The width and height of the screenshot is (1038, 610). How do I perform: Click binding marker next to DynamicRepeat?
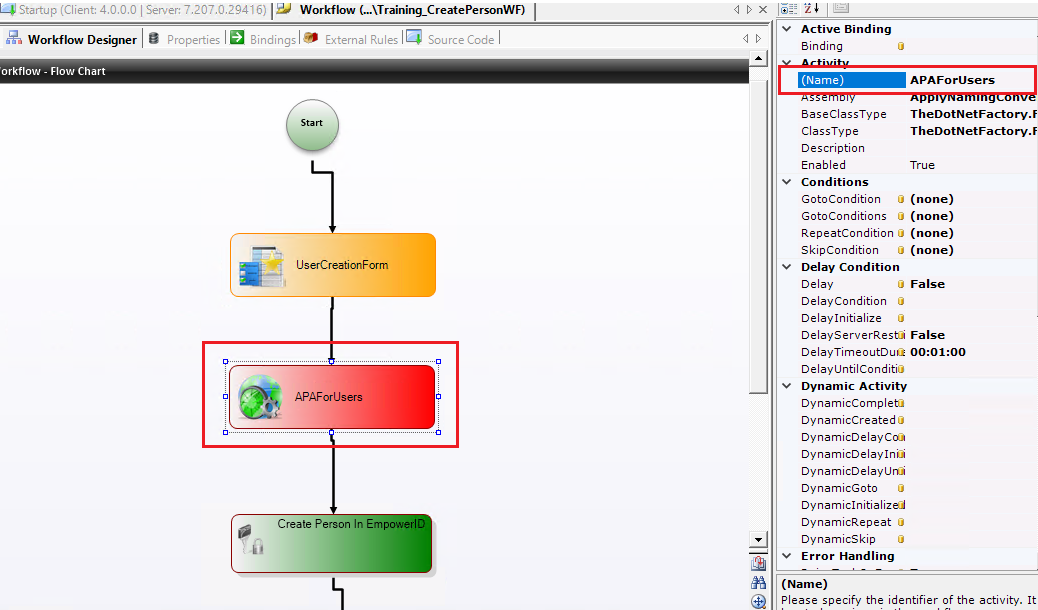tap(900, 523)
